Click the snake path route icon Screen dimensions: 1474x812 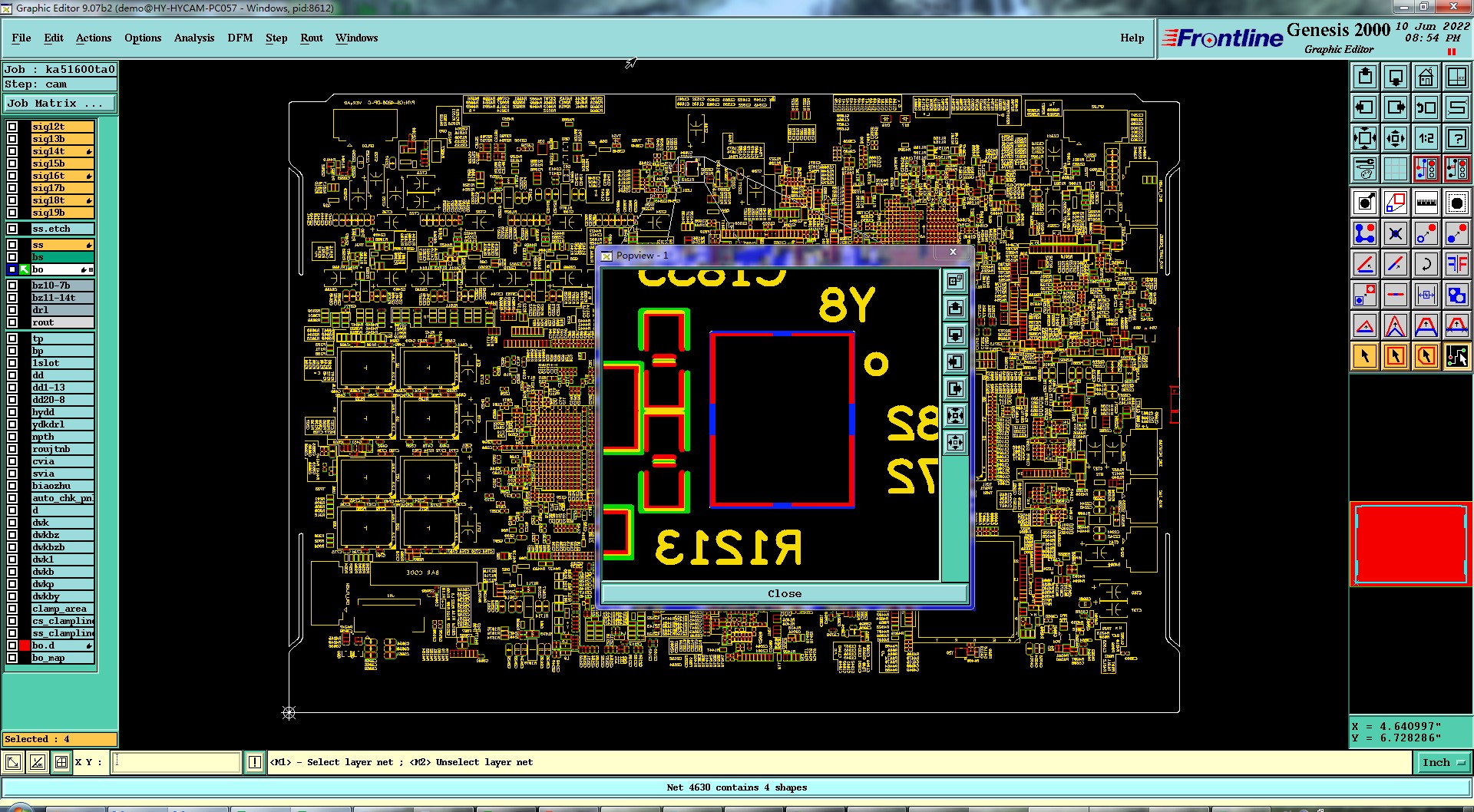[x=1457, y=107]
